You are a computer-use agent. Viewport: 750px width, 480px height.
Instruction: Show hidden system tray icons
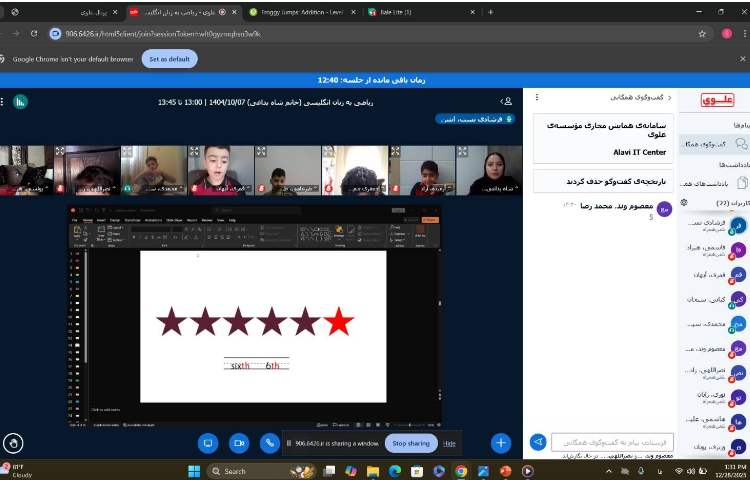tap(608, 471)
